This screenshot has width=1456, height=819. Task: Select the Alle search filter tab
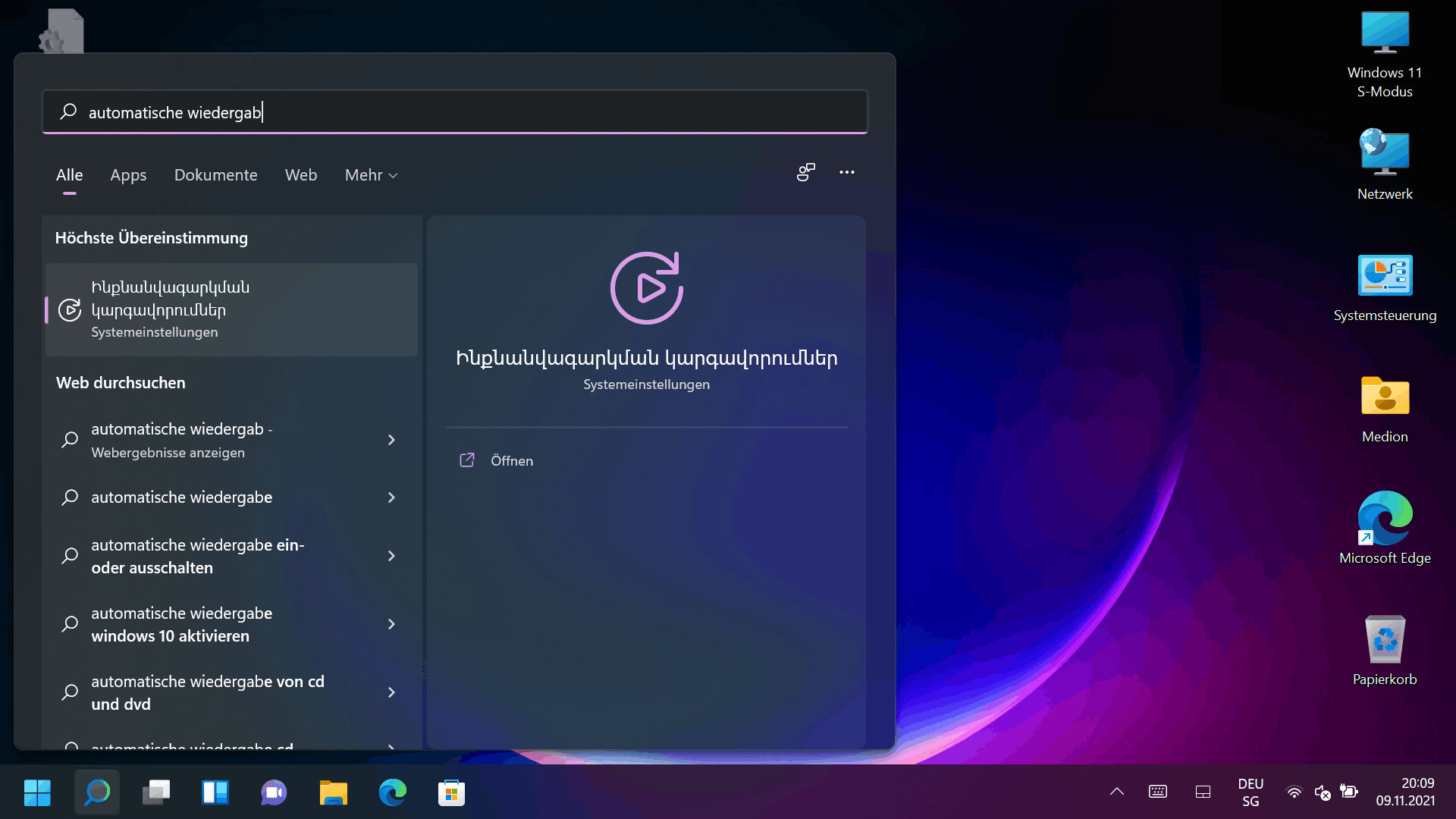pos(70,175)
